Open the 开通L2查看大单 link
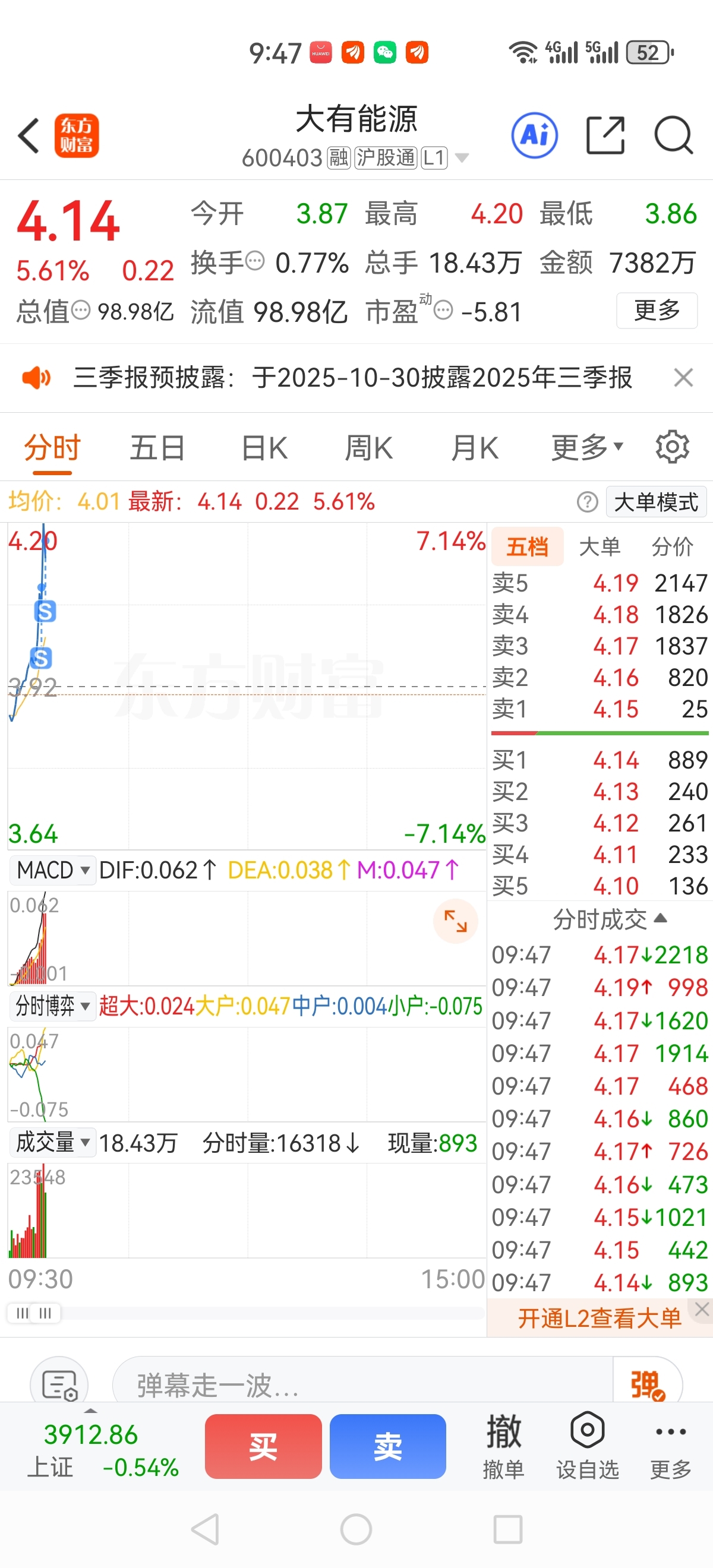The image size is (713, 1568). click(x=599, y=1318)
